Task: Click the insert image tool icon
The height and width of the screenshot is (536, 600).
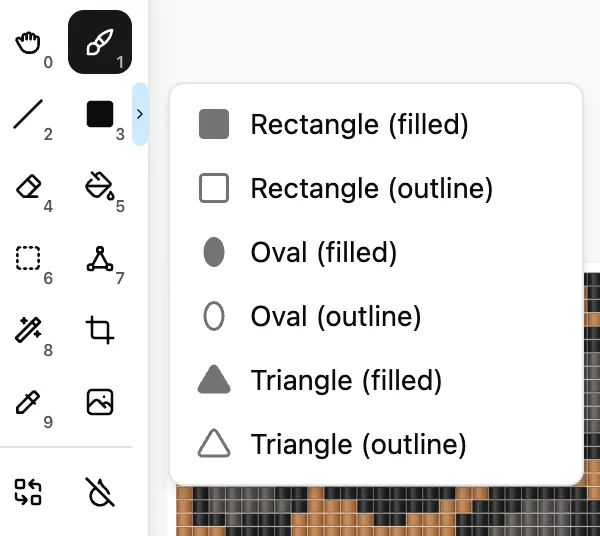Action: [100, 402]
